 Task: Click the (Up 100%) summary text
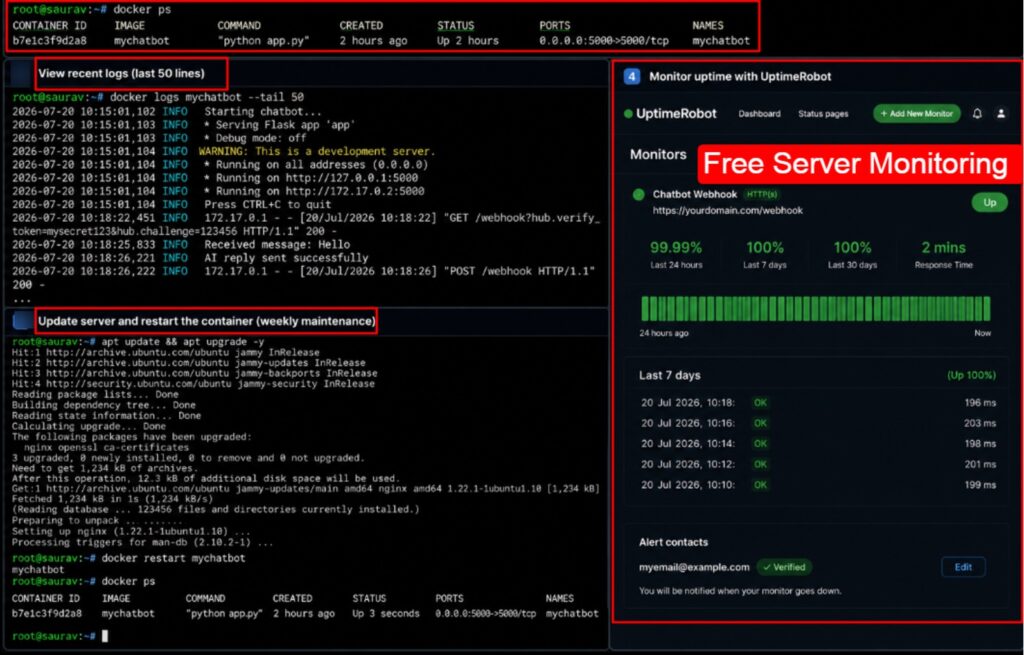coord(971,375)
